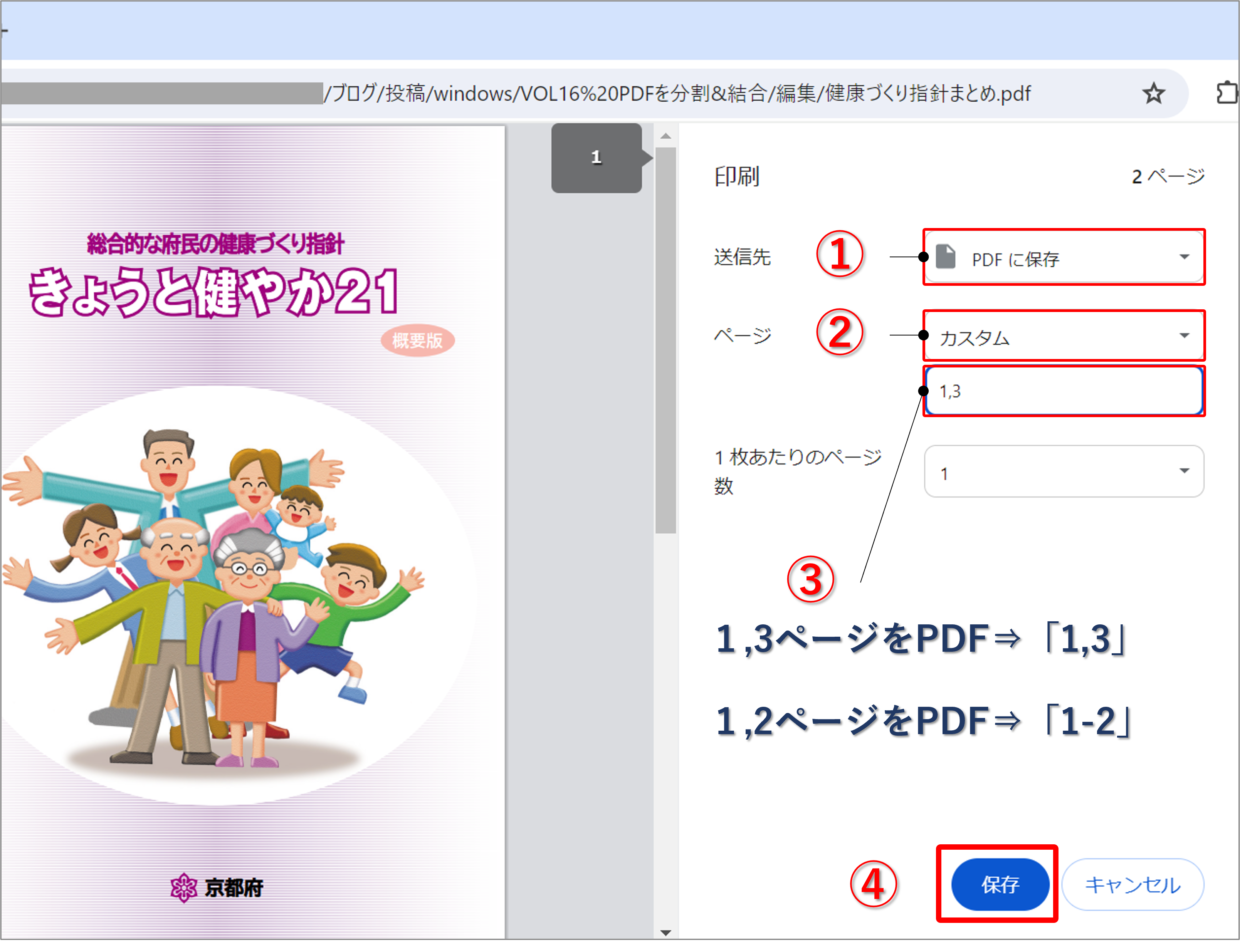Viewport: 1240px width, 951px height.
Task: Open the 1枚あたりのページ数 dropdown
Action: click(1063, 472)
